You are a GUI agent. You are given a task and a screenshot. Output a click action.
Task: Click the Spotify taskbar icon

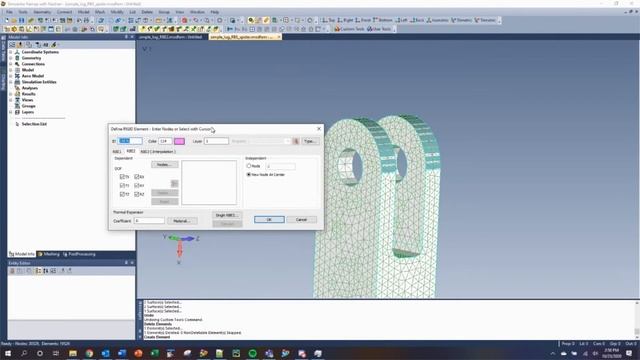point(253,353)
